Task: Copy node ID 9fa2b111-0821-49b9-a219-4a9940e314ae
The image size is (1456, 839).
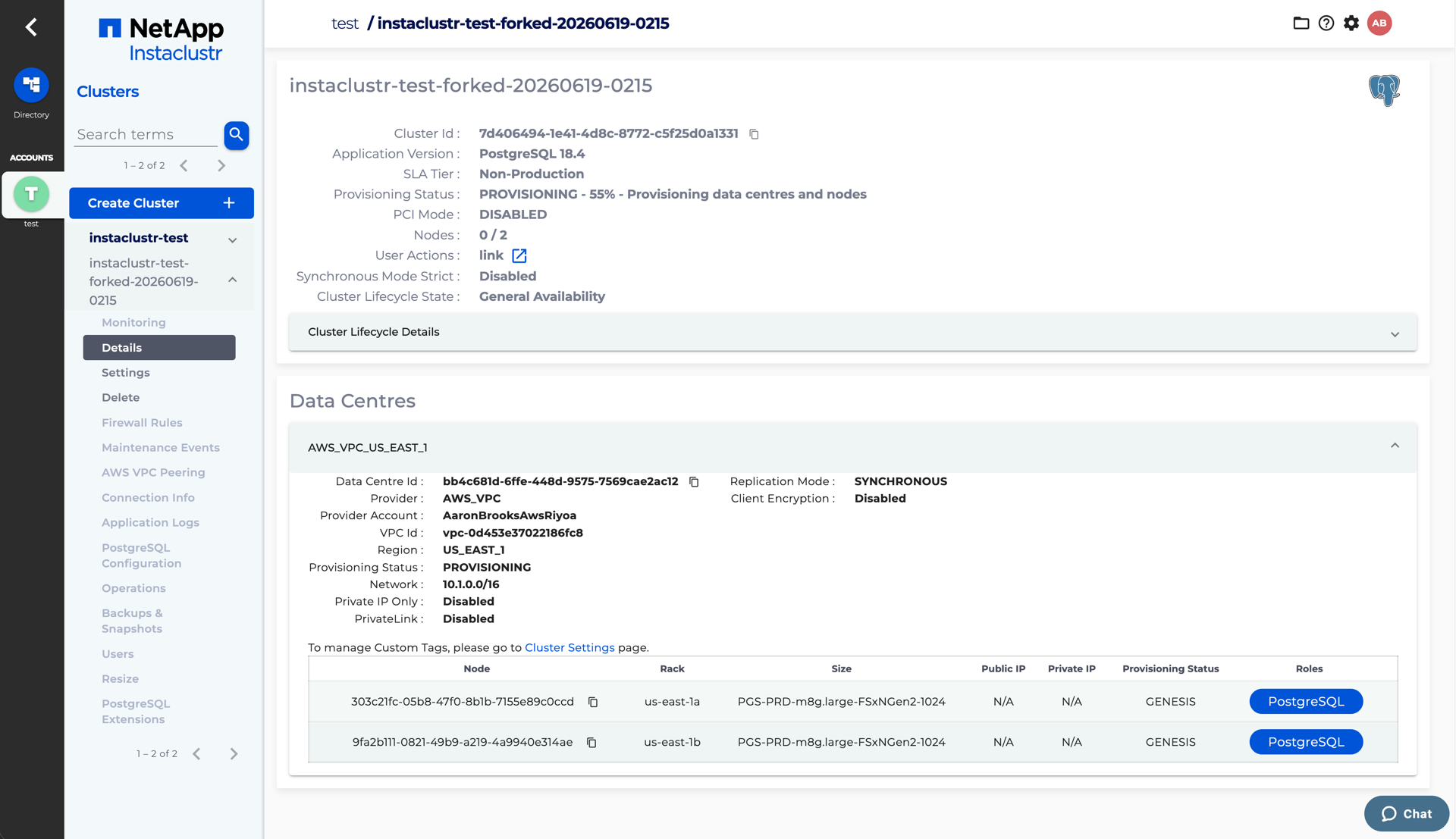Action: click(x=591, y=743)
